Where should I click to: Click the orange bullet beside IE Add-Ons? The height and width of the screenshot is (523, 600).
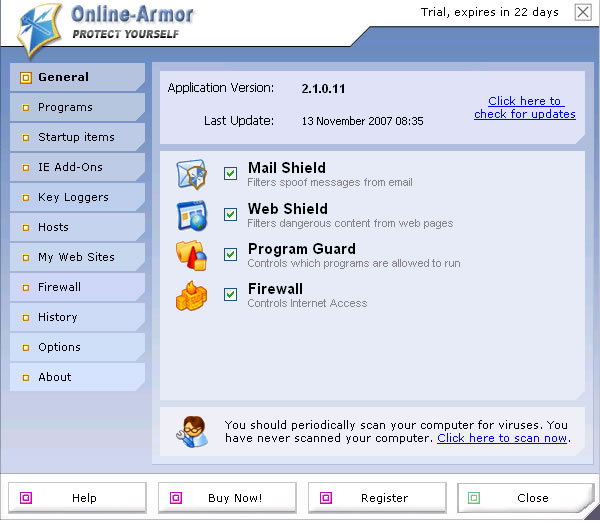tap(26, 168)
